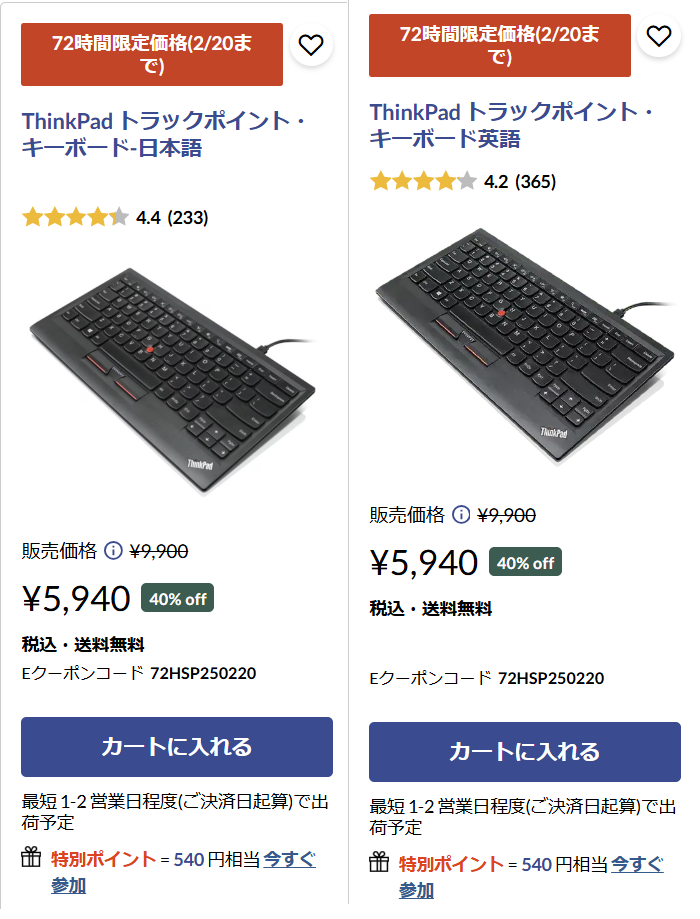Toggle the wishlist heart on the English keyboard card
Image resolution: width=700 pixels, height=919 pixels.
pyautogui.click(x=659, y=34)
